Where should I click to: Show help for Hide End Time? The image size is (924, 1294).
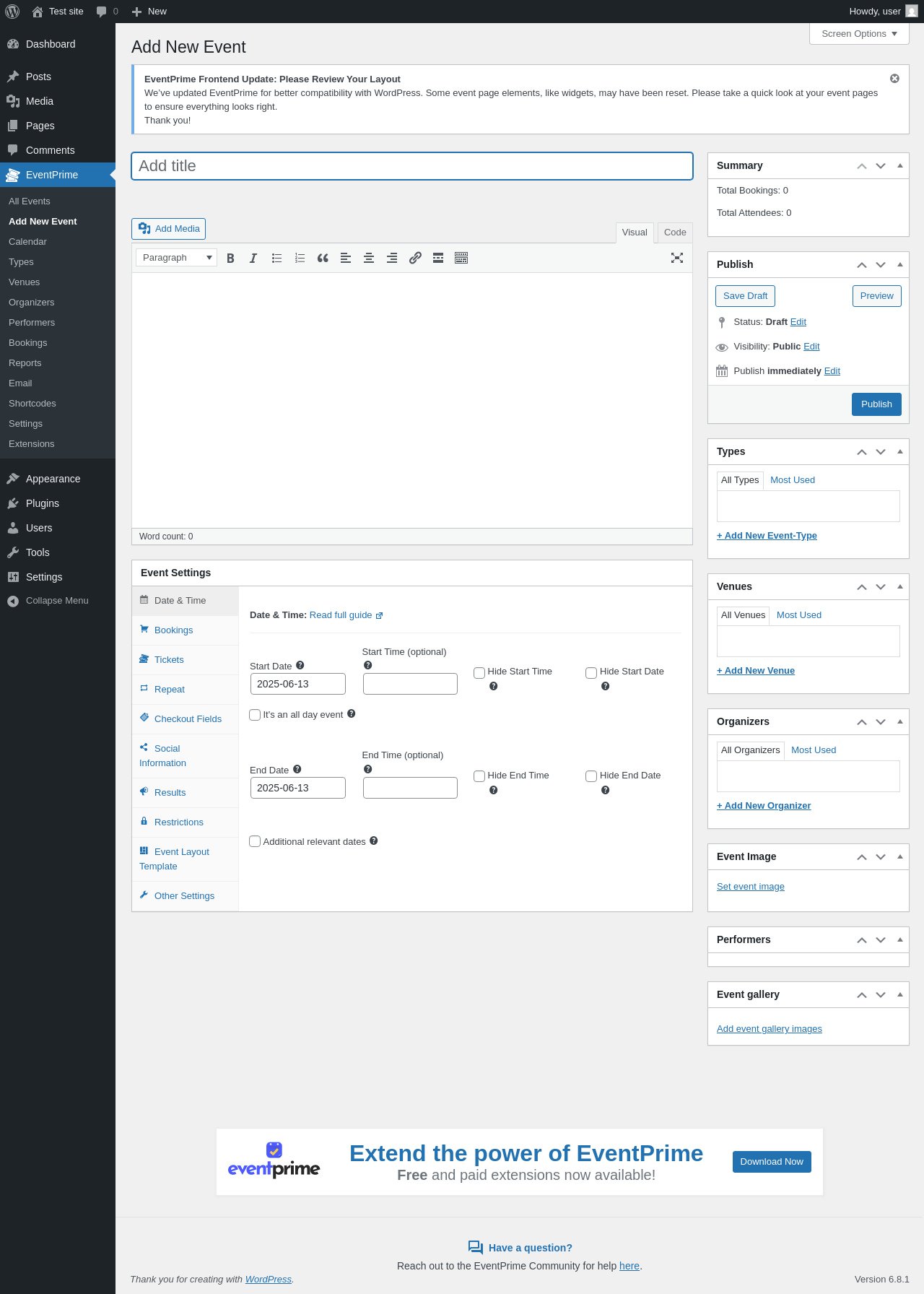494,790
